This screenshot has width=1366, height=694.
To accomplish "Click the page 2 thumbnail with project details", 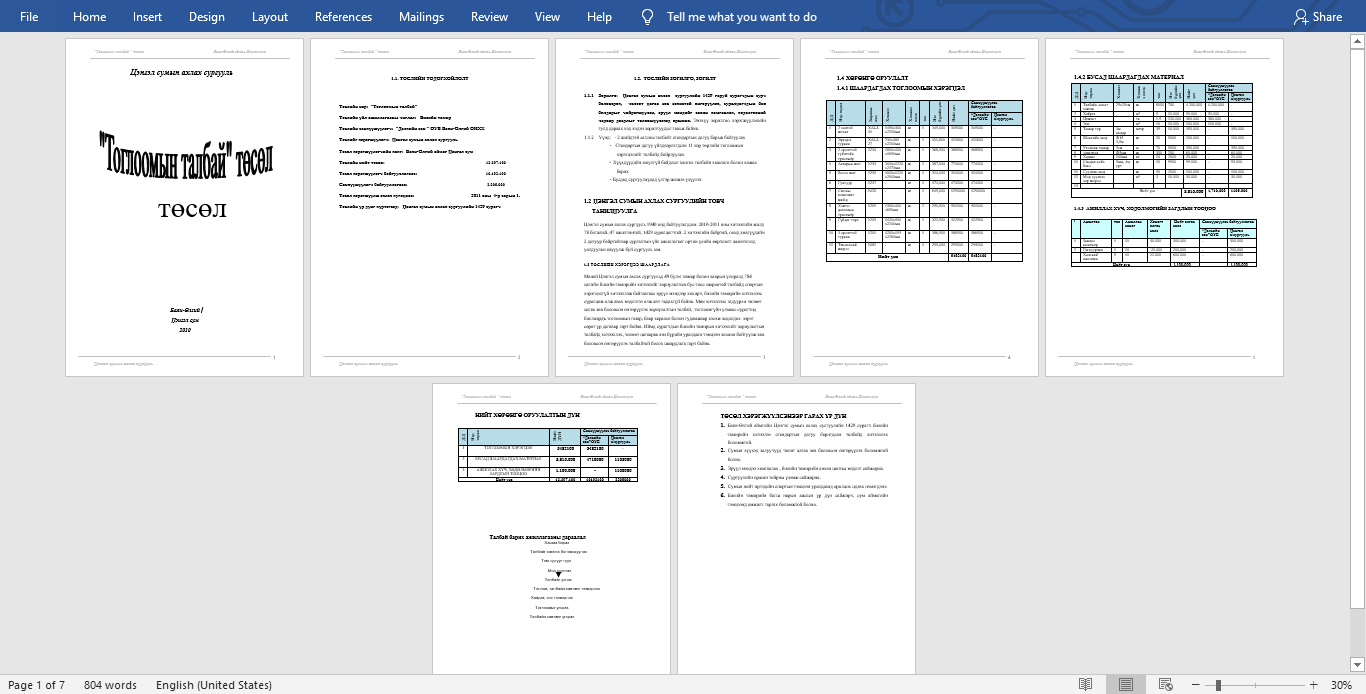I will (x=430, y=207).
